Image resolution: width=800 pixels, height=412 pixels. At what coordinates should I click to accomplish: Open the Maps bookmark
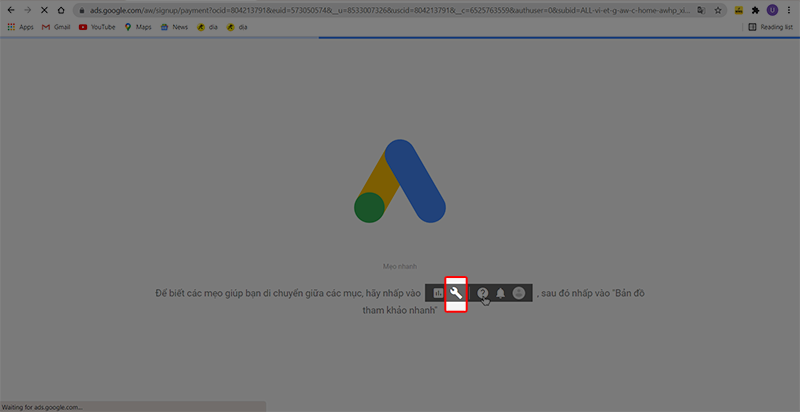click(x=141, y=27)
